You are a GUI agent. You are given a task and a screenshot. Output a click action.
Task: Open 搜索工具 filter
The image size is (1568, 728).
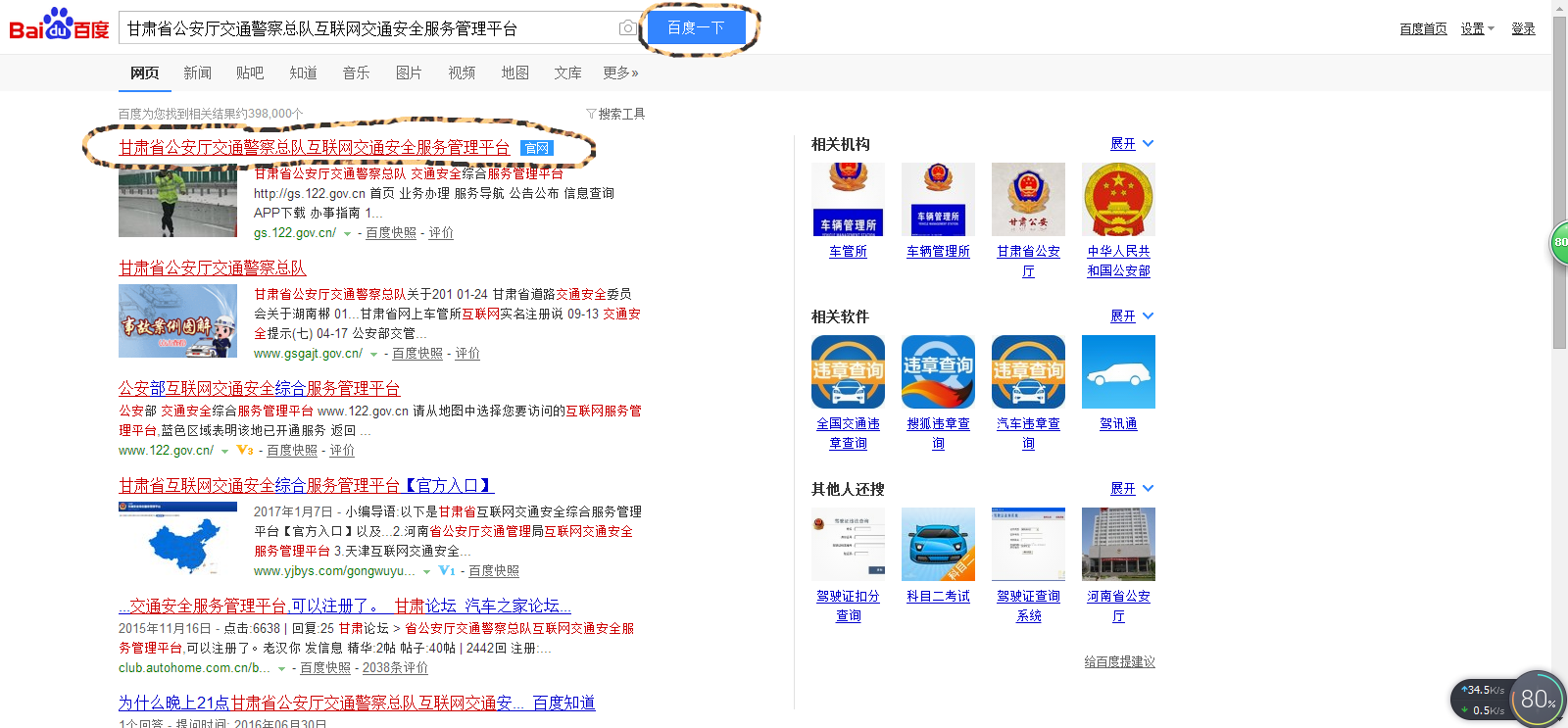(x=615, y=114)
